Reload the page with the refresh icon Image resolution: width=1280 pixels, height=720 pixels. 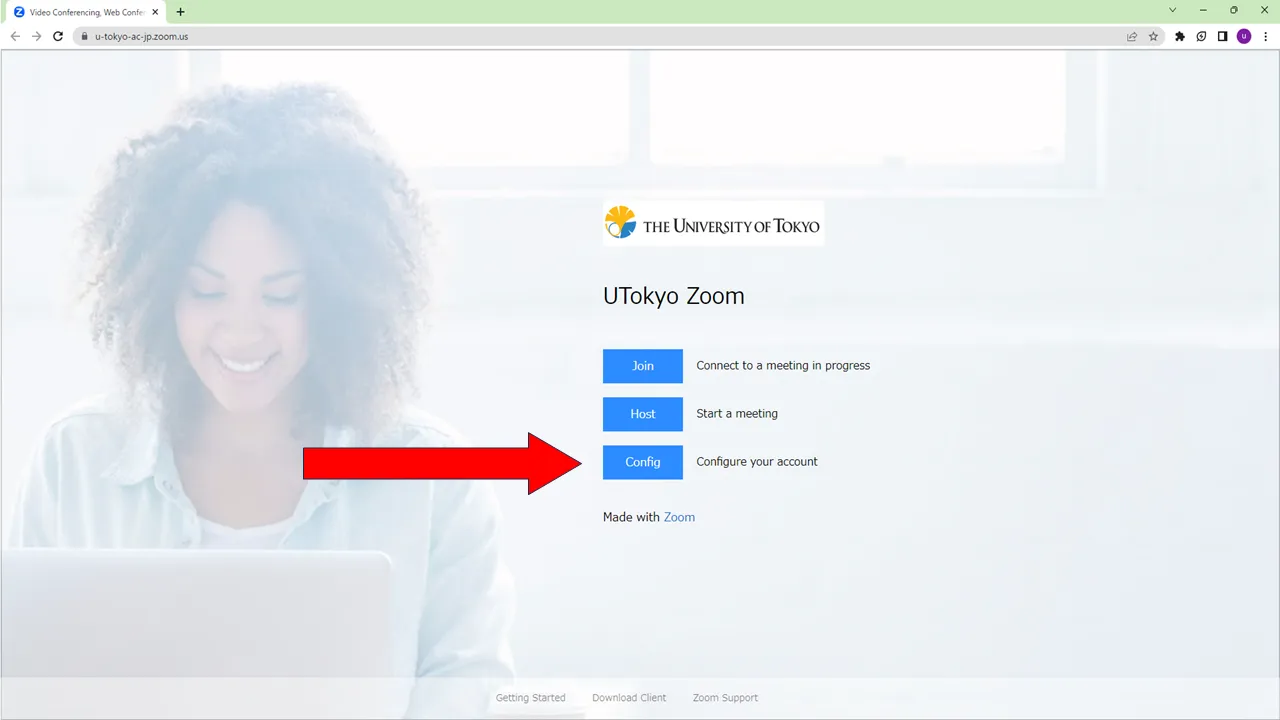(58, 36)
